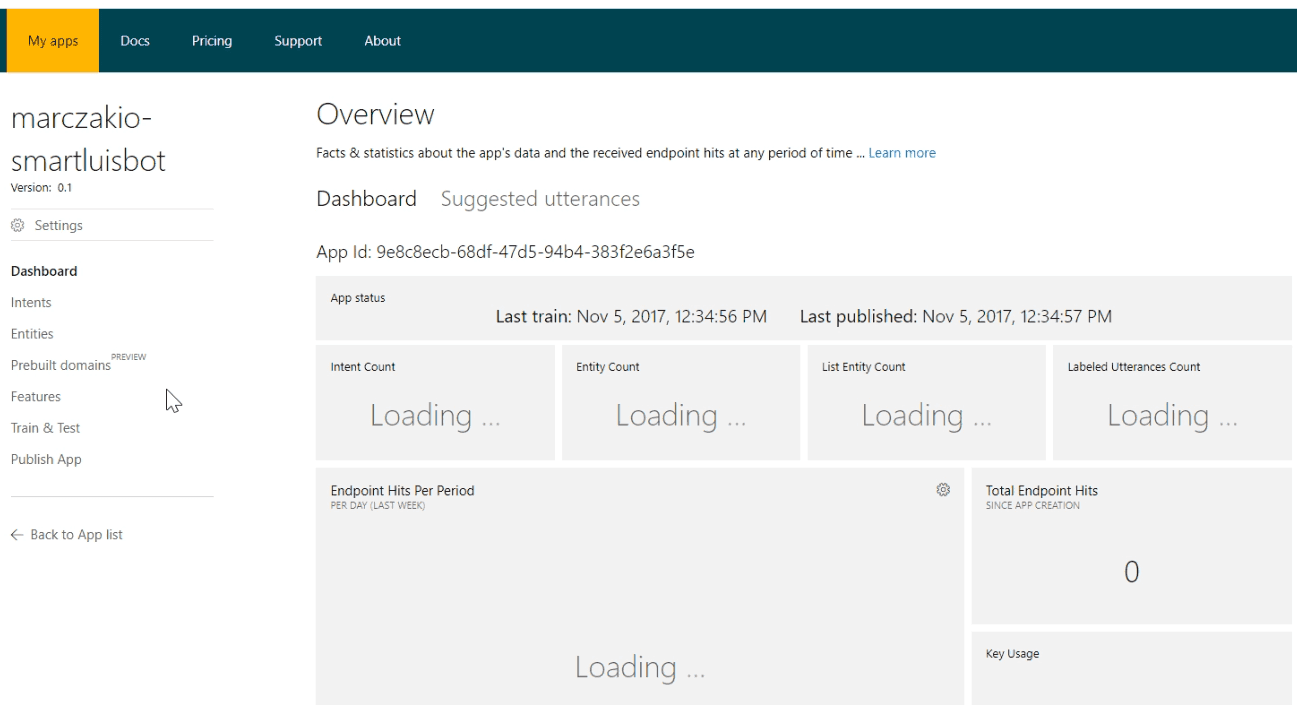Viewport: 1297px width, 705px height.
Task: Open the Train & Test section
Action: [45, 428]
